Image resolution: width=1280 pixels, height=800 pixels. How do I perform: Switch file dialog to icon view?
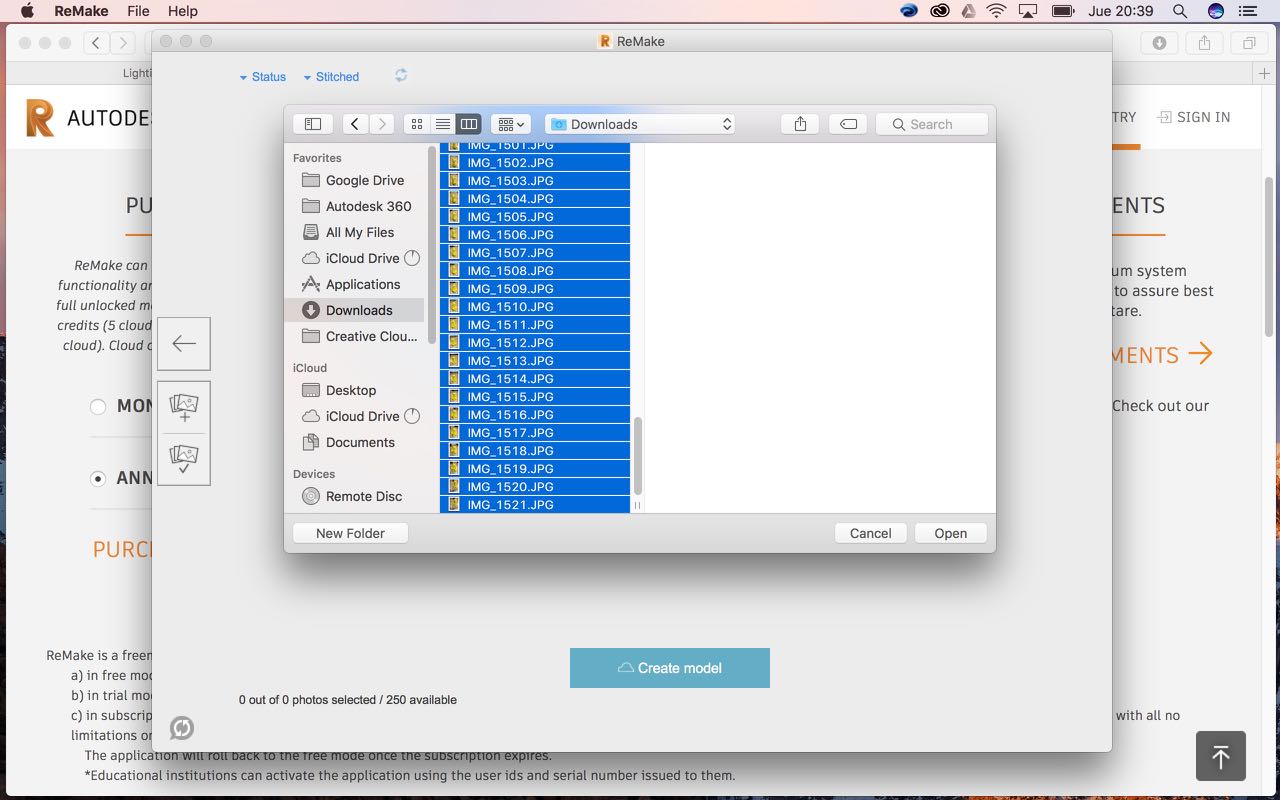tap(417, 124)
